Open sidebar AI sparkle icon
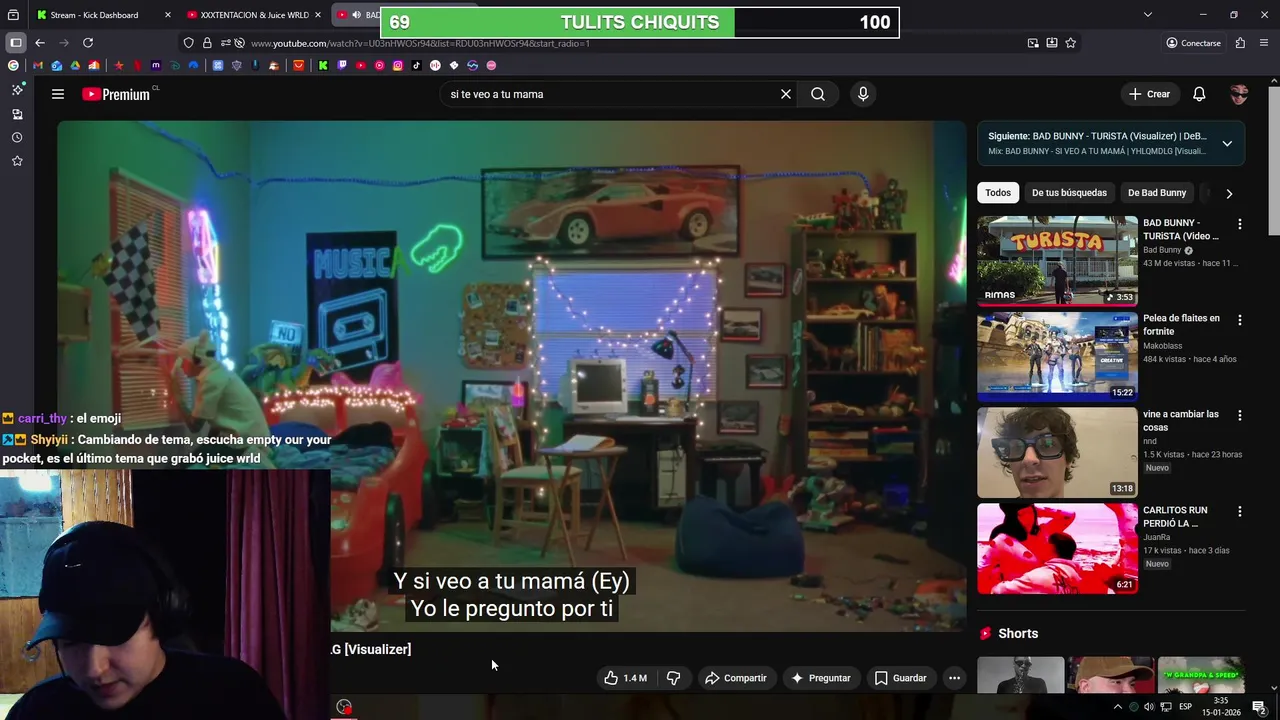 tap(17, 89)
